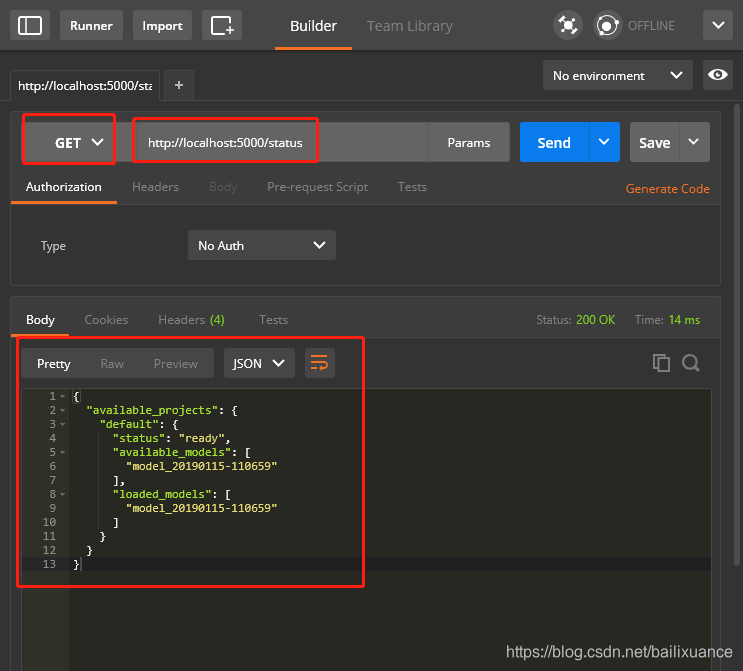Collapse the available_projects JSON fold arrow
The height and width of the screenshot is (671, 743).
pos(63,410)
